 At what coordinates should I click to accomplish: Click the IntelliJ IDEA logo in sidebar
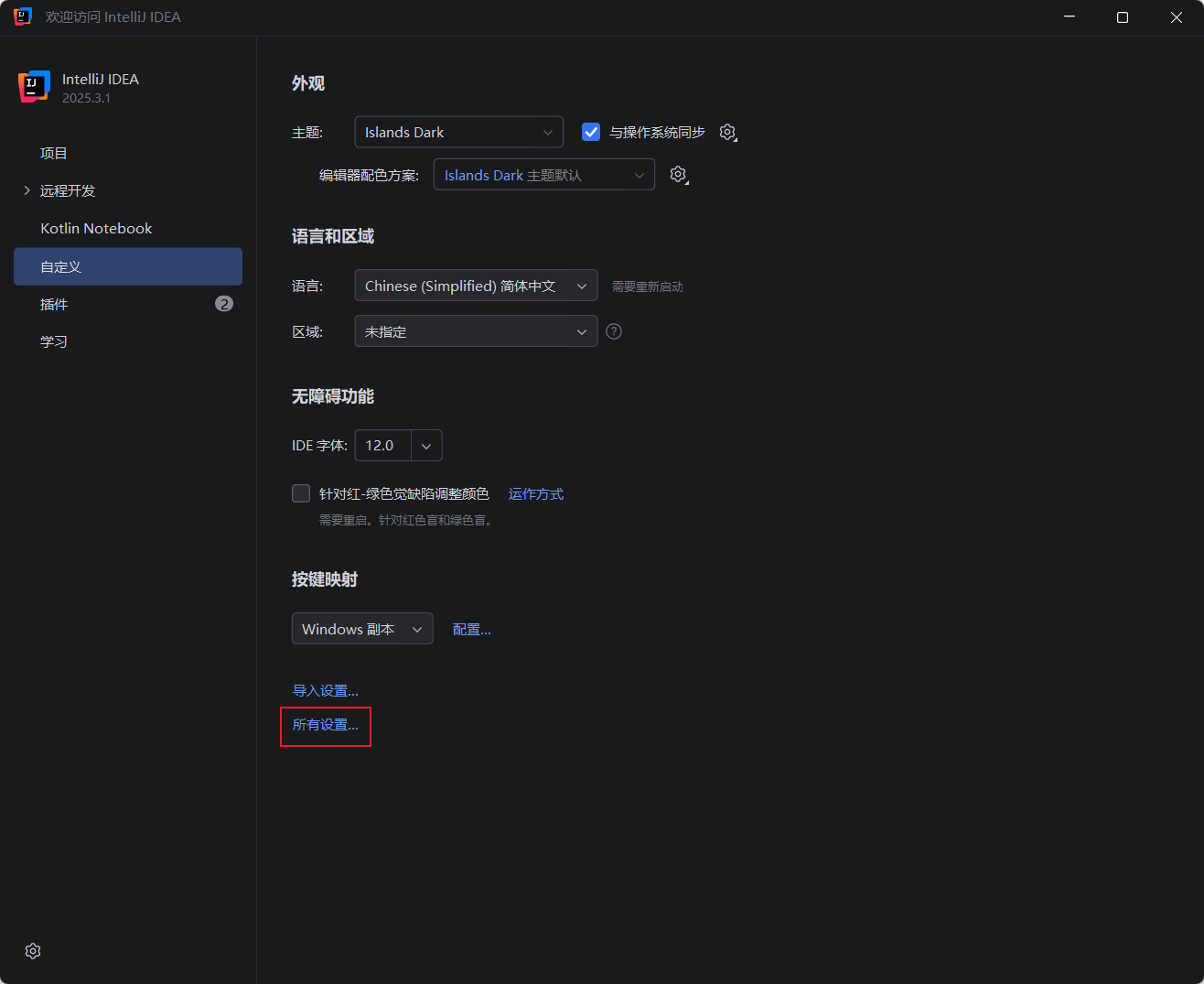pos(34,87)
